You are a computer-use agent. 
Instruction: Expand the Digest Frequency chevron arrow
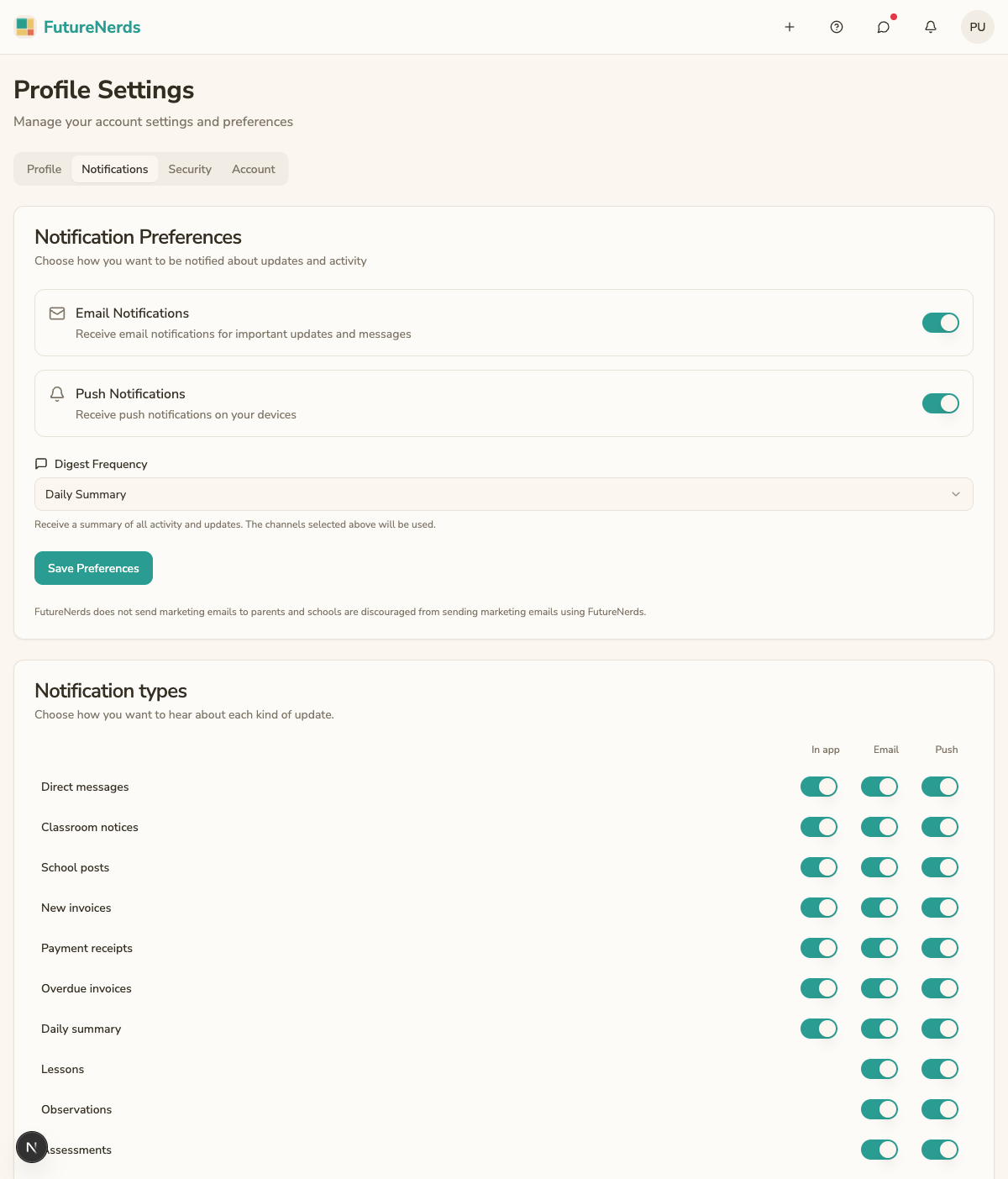(956, 494)
